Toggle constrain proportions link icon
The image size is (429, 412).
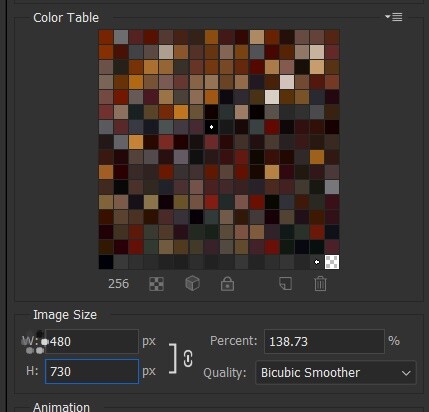pyautogui.click(x=188, y=359)
